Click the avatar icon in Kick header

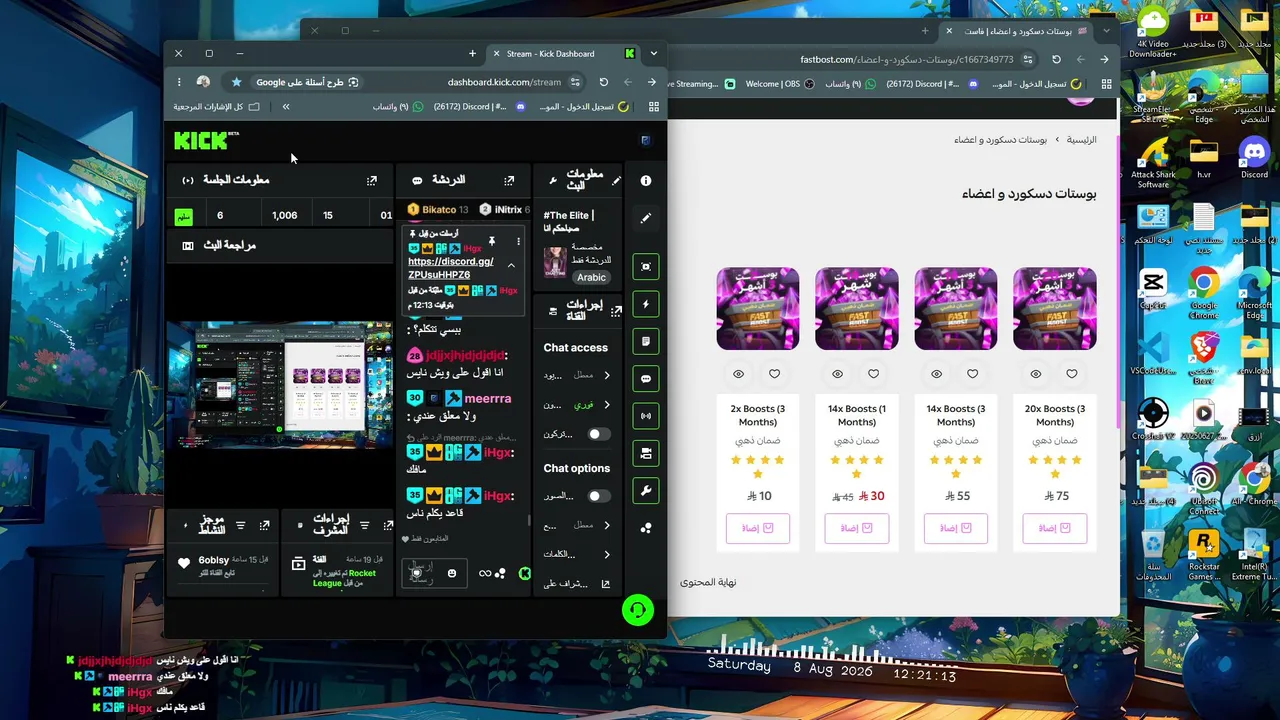click(645, 140)
